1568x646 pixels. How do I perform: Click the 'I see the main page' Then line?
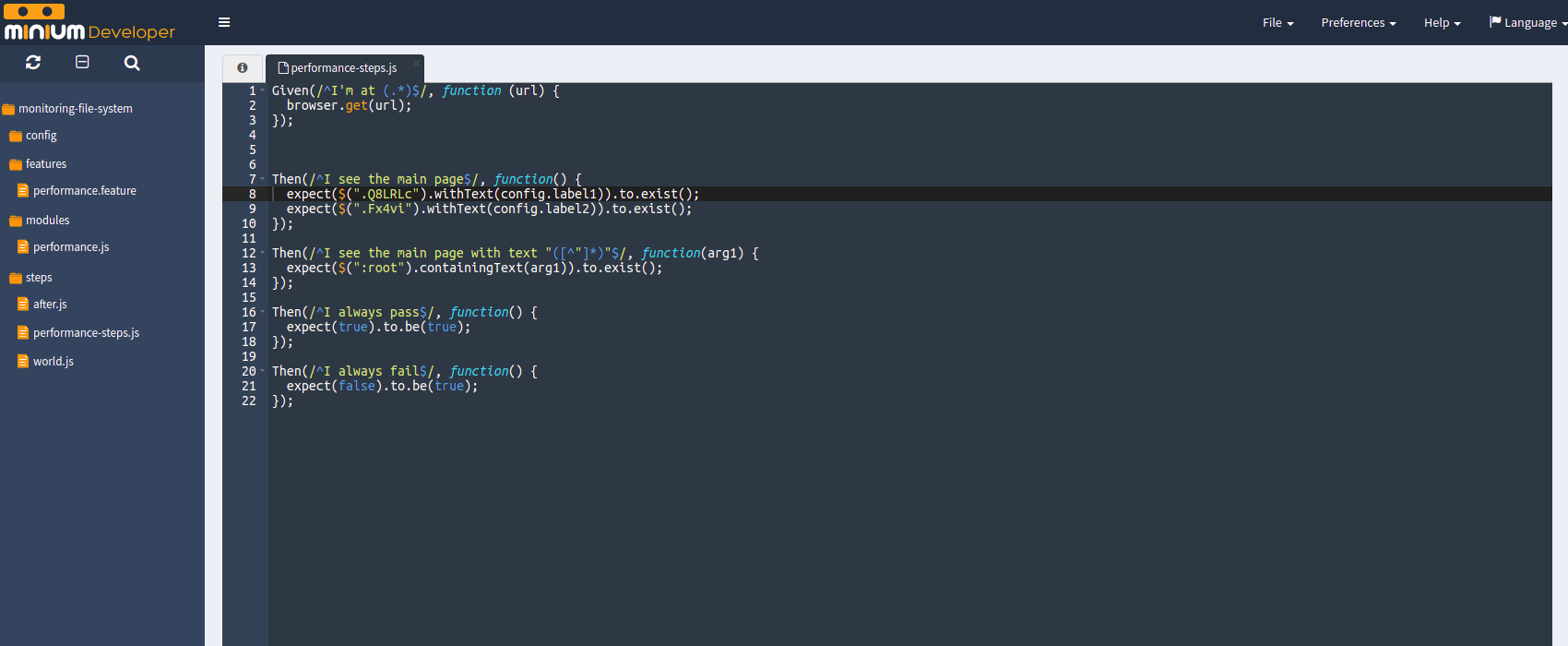pyautogui.click(x=427, y=179)
